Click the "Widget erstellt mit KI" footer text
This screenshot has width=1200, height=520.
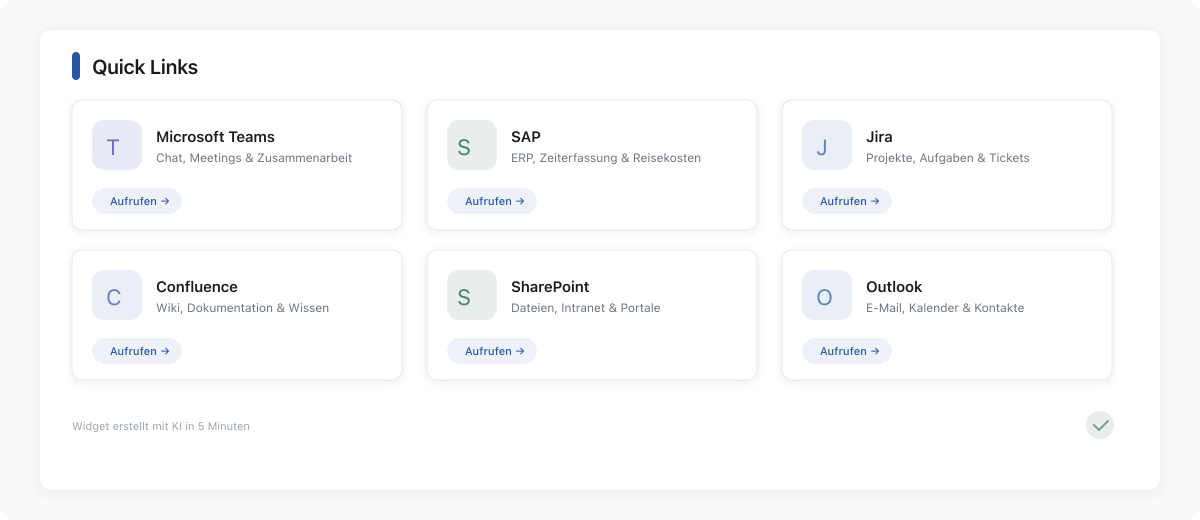pyautogui.click(x=161, y=426)
